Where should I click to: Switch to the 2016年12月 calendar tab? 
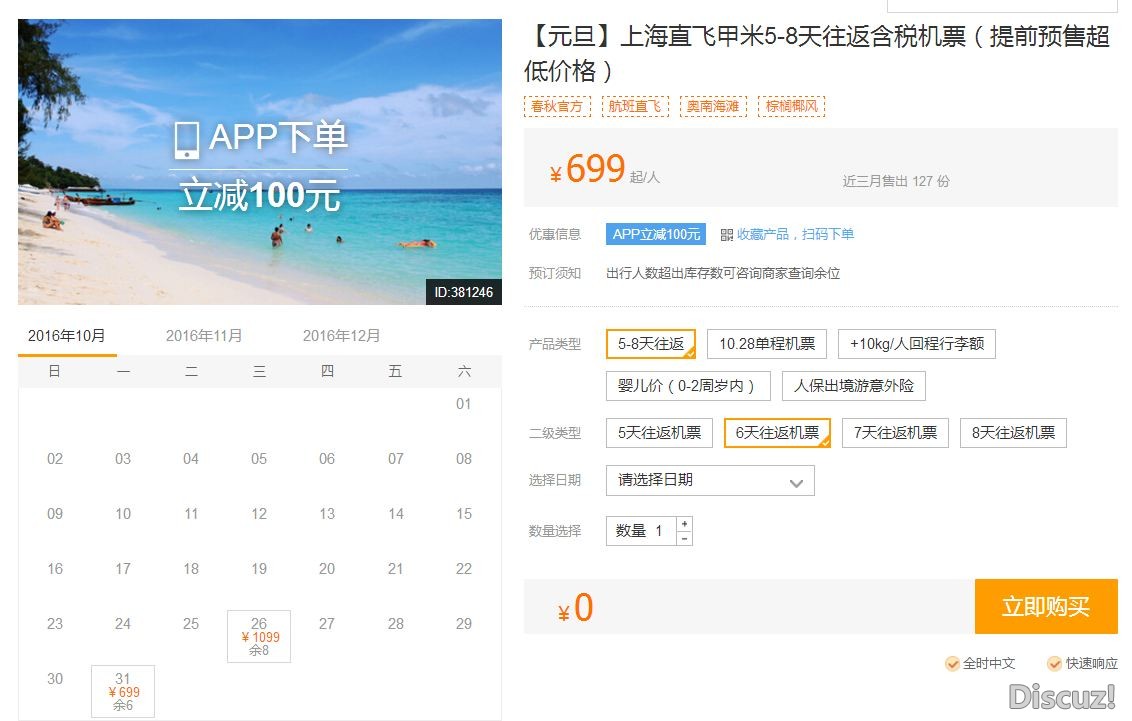coord(341,336)
